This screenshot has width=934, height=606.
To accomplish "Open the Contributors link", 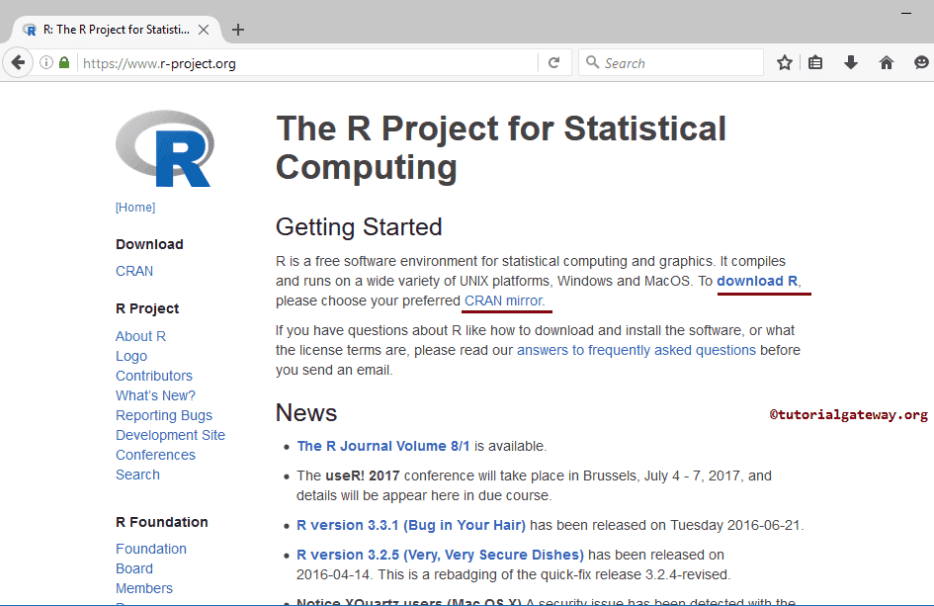I will 154,376.
